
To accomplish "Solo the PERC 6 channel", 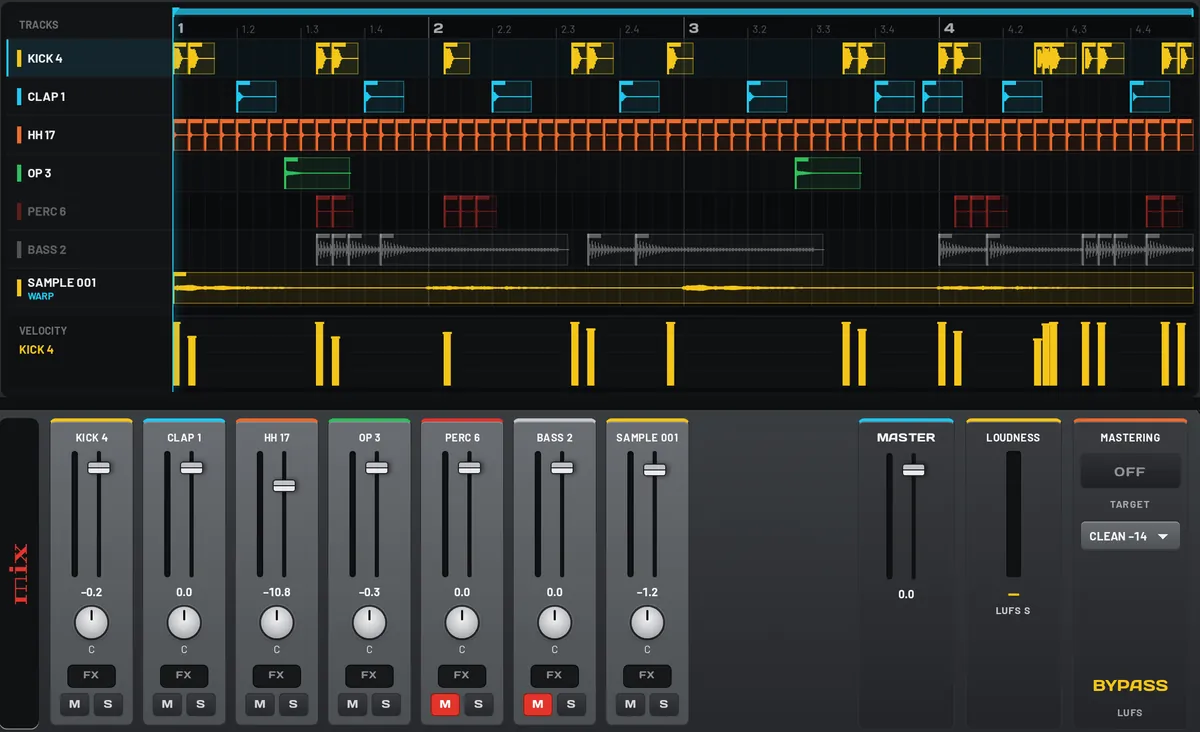I will coord(478,704).
